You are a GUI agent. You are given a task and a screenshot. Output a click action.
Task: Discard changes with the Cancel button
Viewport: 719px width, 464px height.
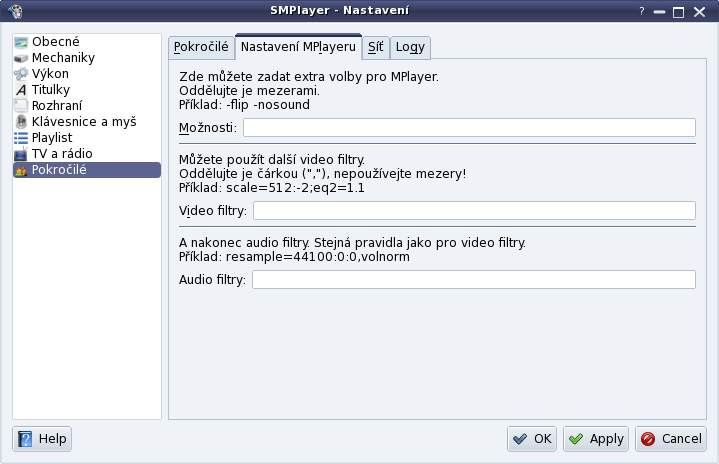coord(671,439)
